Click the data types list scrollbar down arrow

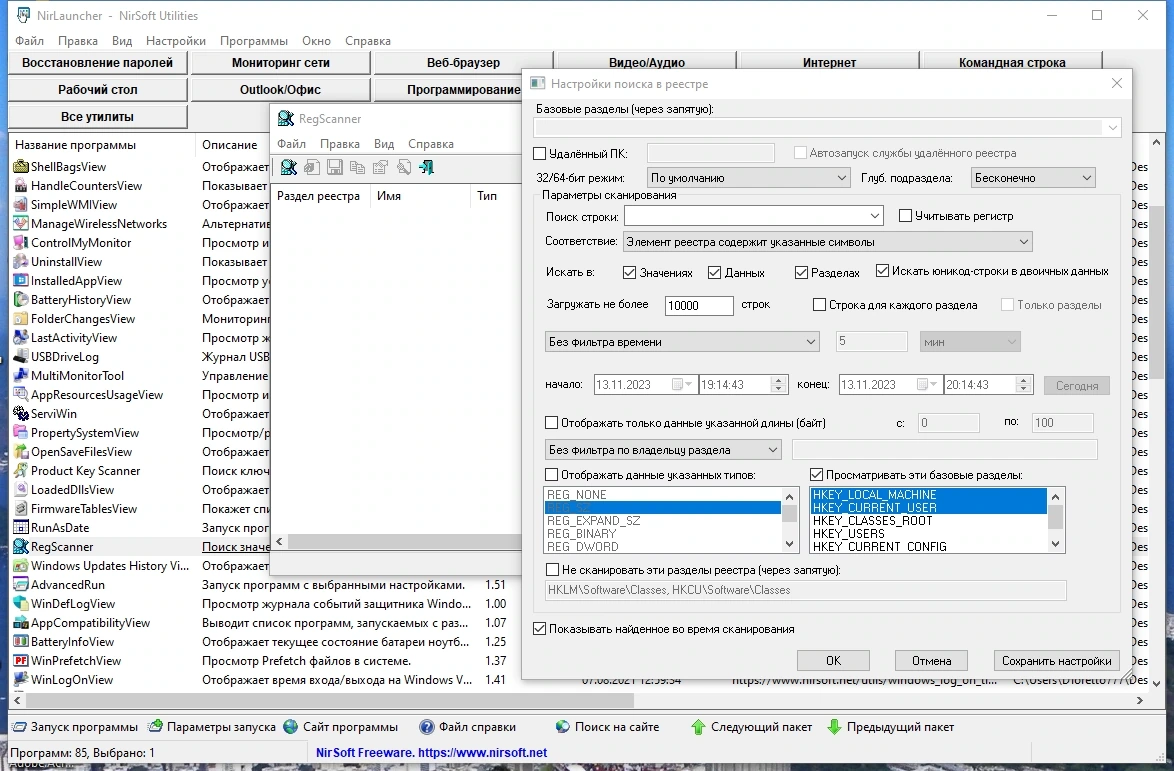pyautogui.click(x=789, y=544)
